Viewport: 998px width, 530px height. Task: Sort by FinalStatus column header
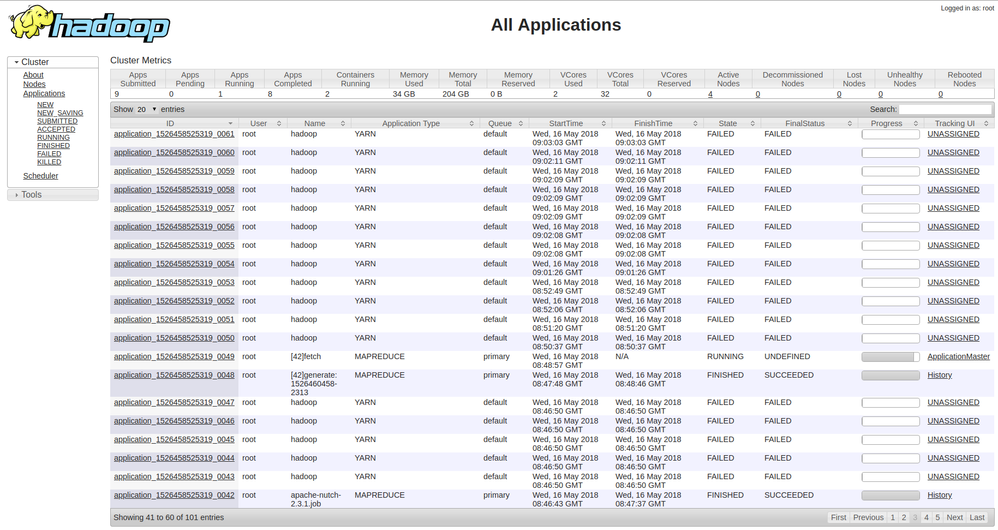[805, 124]
